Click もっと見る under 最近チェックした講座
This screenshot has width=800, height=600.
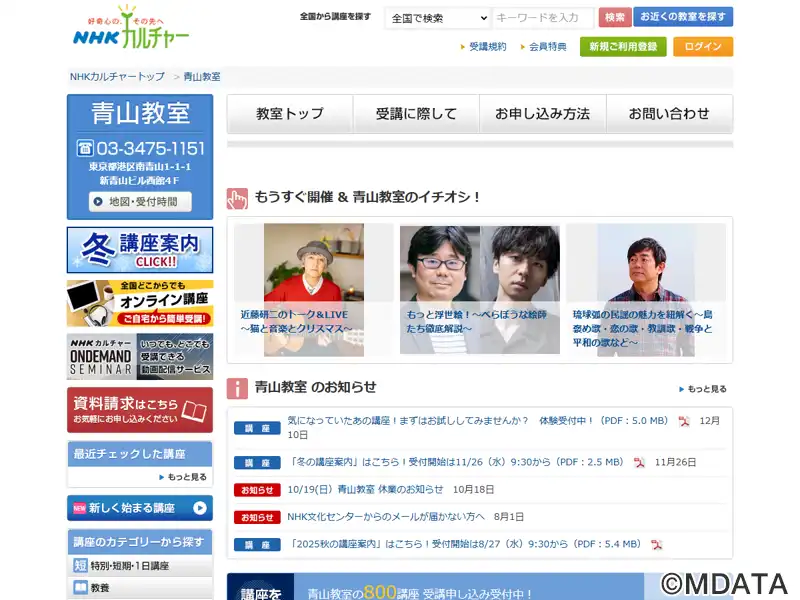[183, 477]
